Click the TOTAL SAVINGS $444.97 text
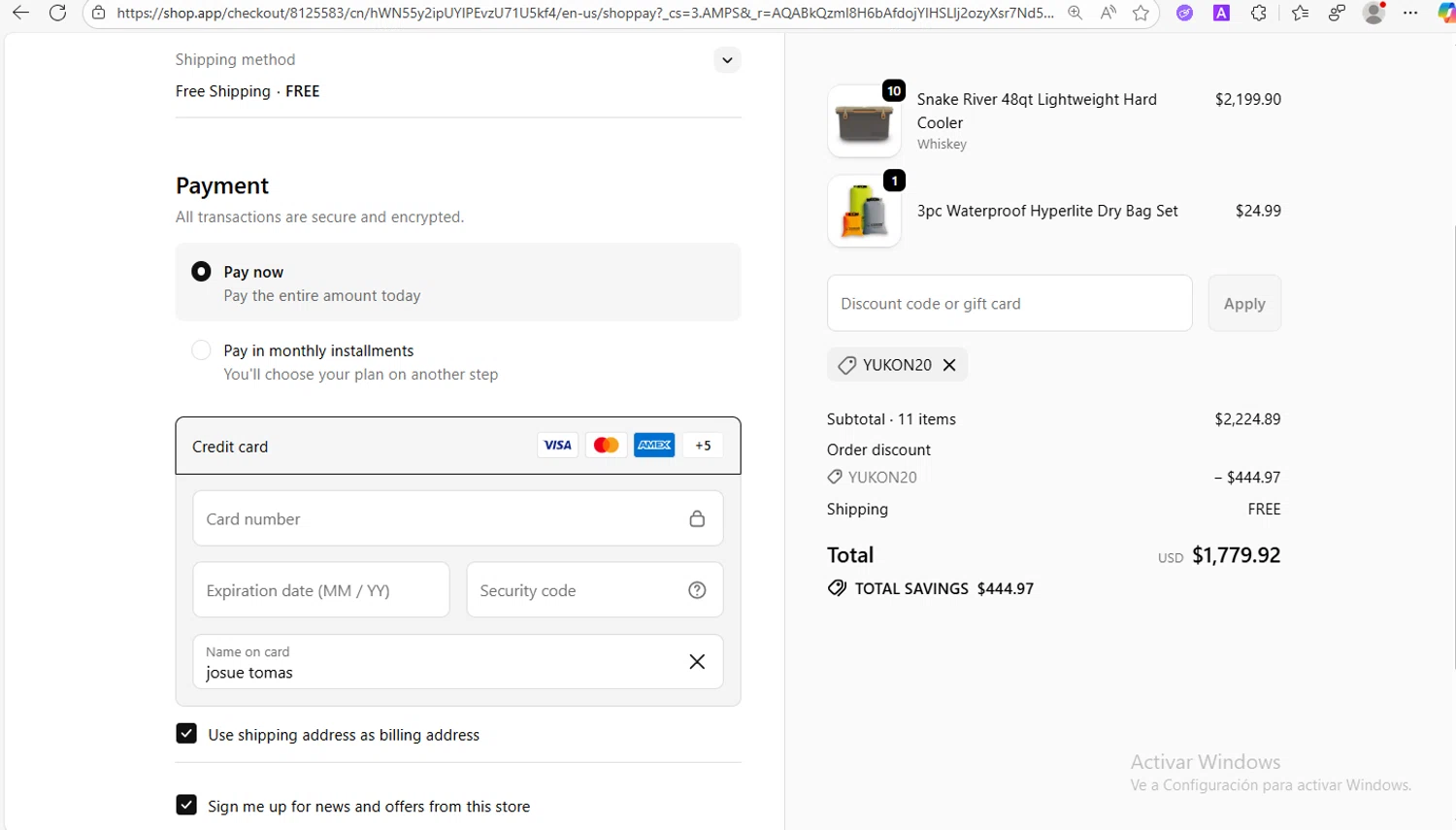Viewport: 1456px width, 830px height. [944, 588]
